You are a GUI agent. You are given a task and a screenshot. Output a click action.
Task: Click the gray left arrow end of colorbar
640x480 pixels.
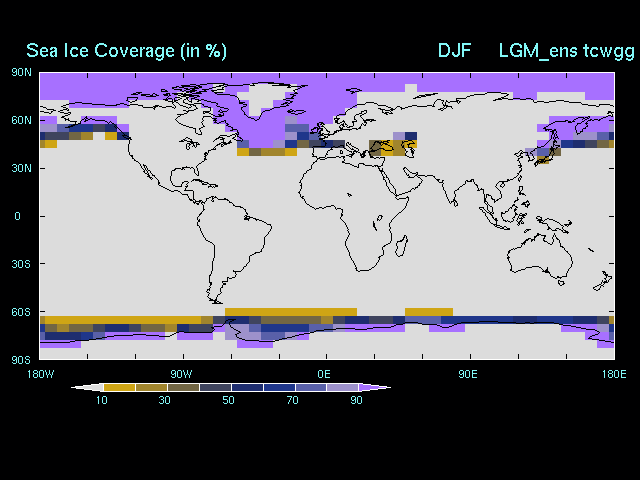(87, 387)
